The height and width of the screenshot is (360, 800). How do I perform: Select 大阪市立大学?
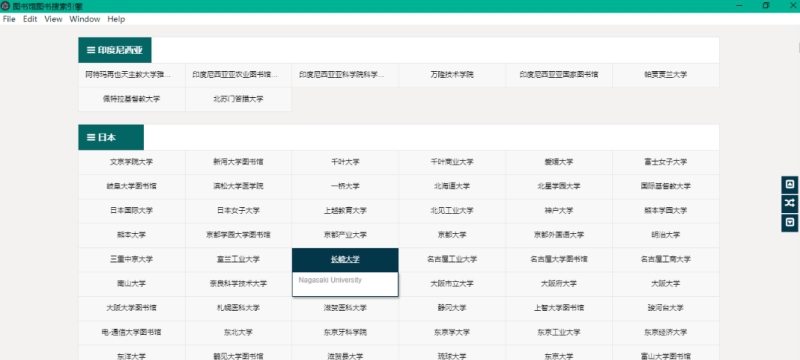pos(452,284)
